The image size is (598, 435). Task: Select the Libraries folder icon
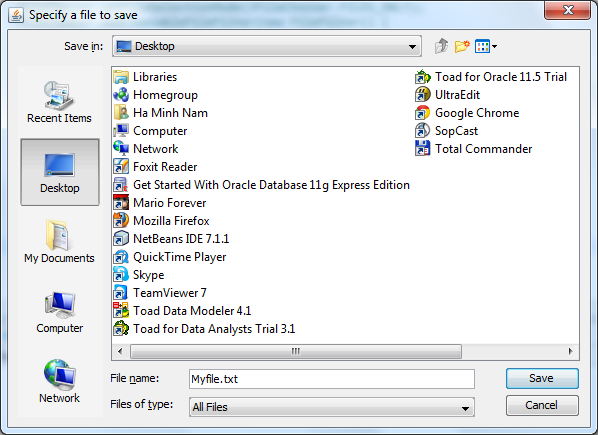click(121, 77)
